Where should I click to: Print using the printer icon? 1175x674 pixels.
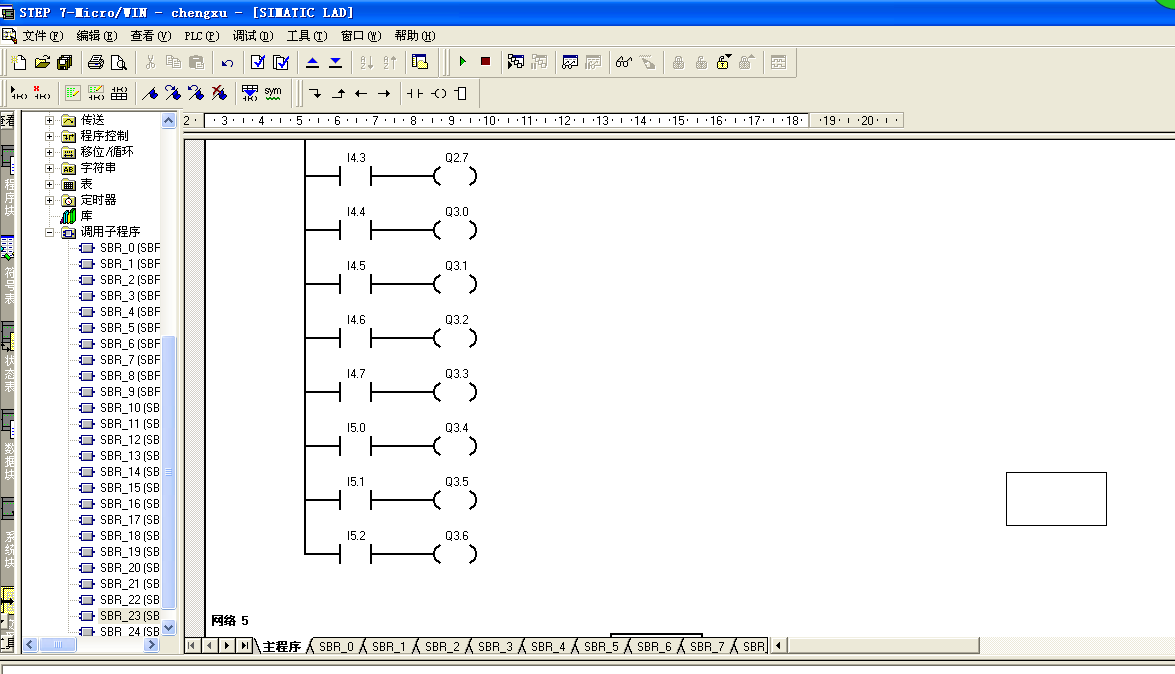point(96,62)
